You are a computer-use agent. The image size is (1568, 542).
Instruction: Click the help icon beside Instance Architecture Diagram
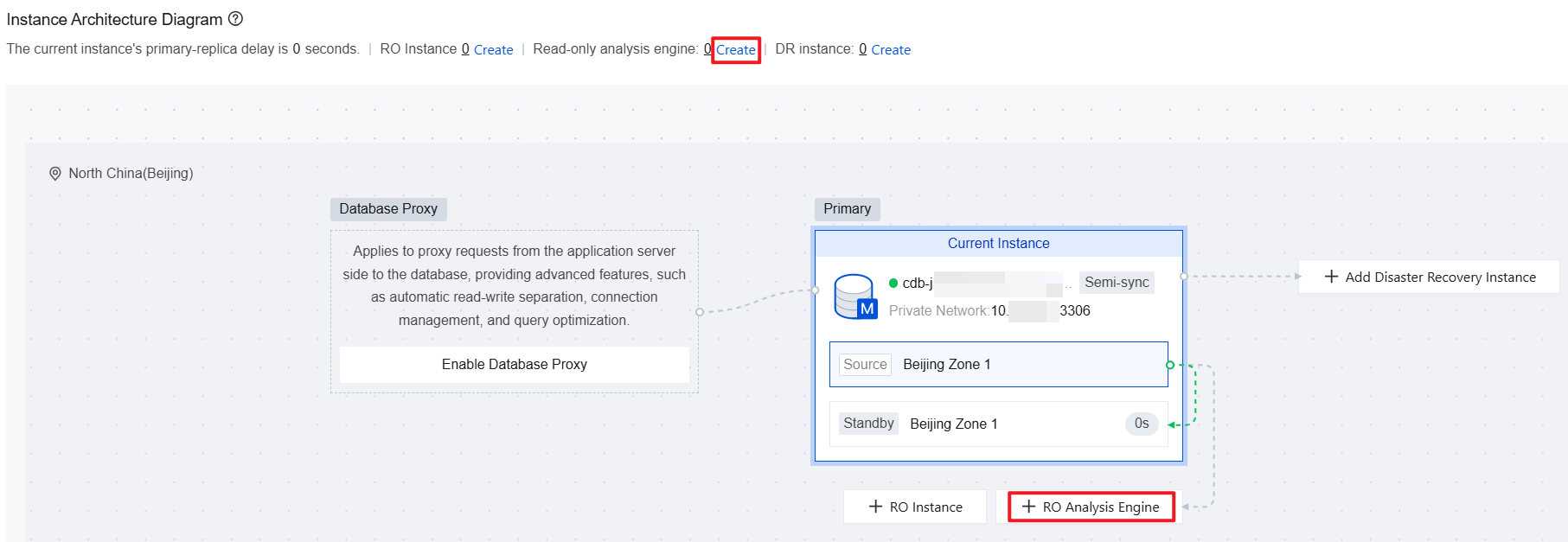pyautogui.click(x=235, y=19)
